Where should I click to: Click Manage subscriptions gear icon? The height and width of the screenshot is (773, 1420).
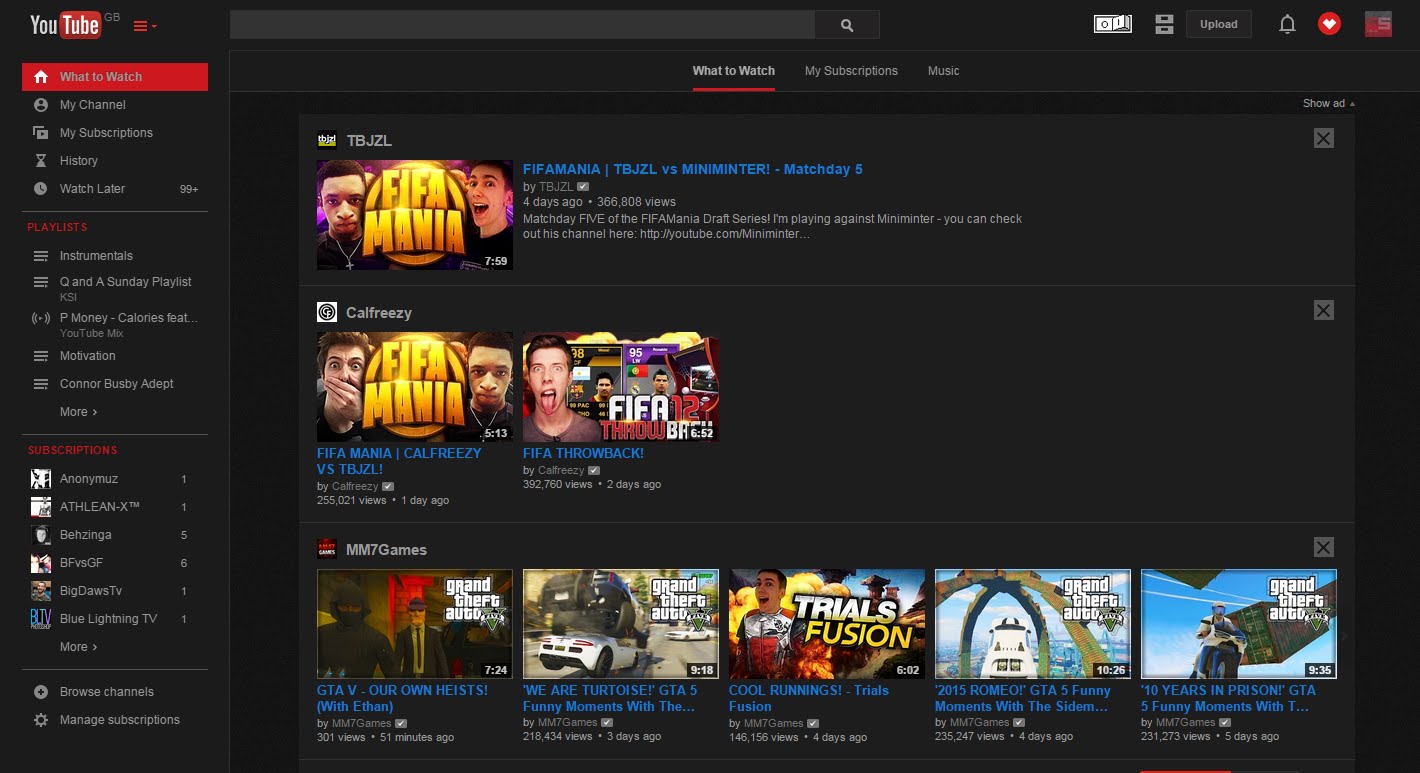click(41, 720)
